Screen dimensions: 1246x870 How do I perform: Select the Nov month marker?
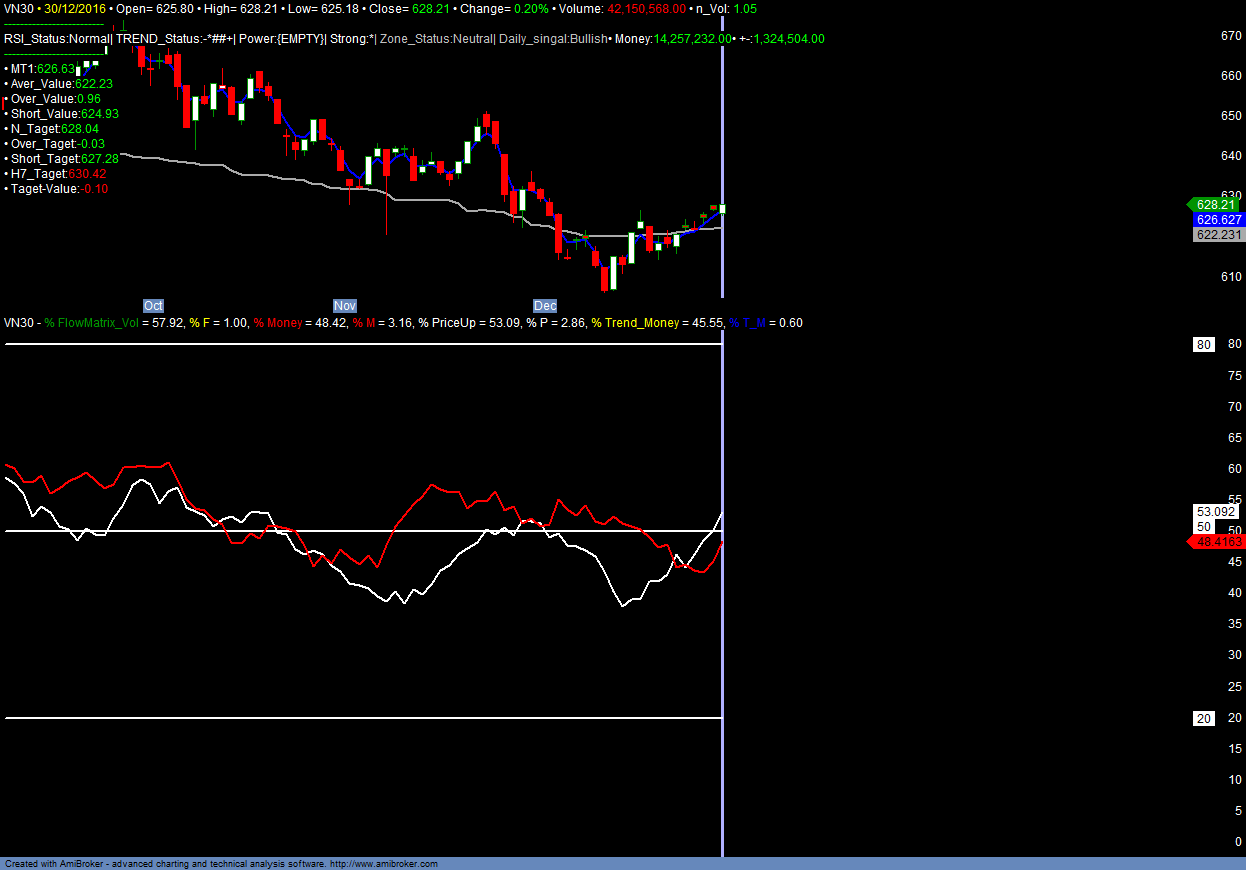pos(344,306)
